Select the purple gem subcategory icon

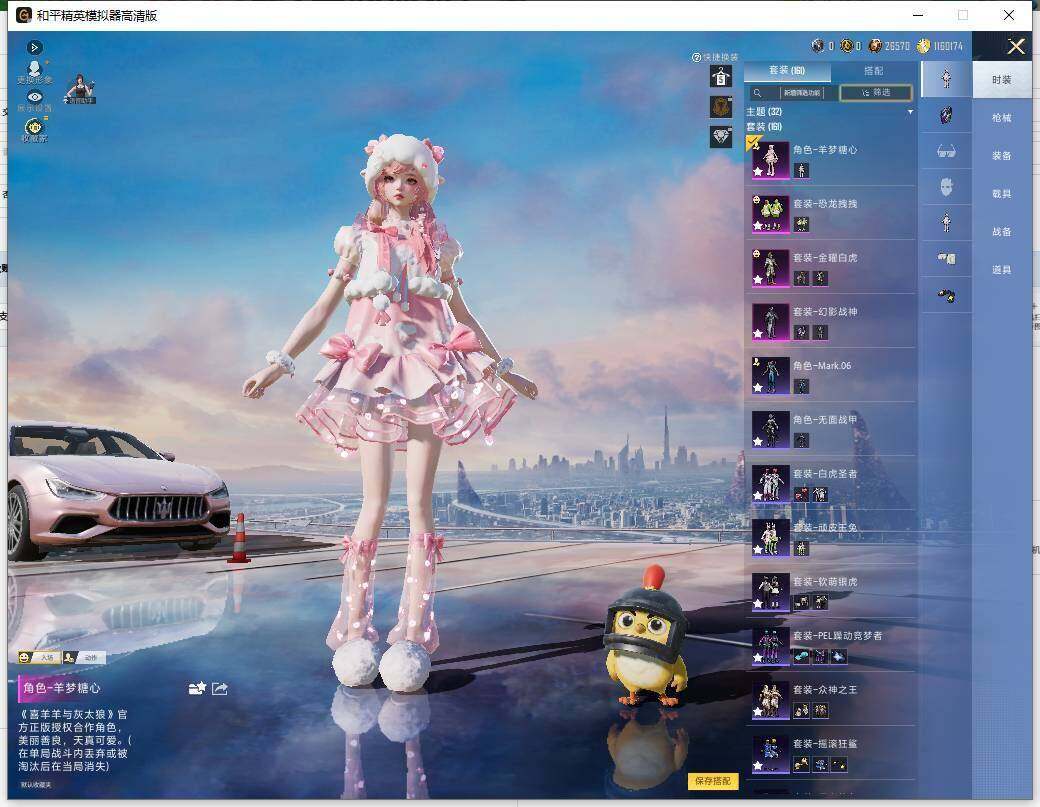point(946,115)
